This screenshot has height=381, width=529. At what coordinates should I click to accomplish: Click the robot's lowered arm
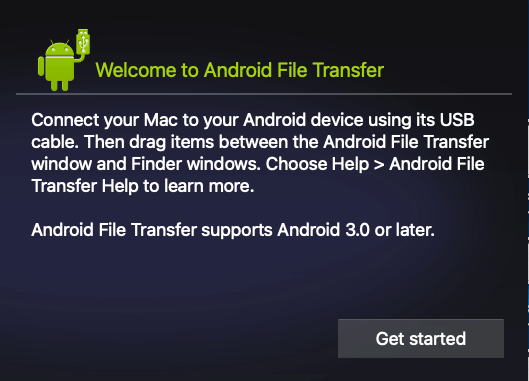pos(41,66)
